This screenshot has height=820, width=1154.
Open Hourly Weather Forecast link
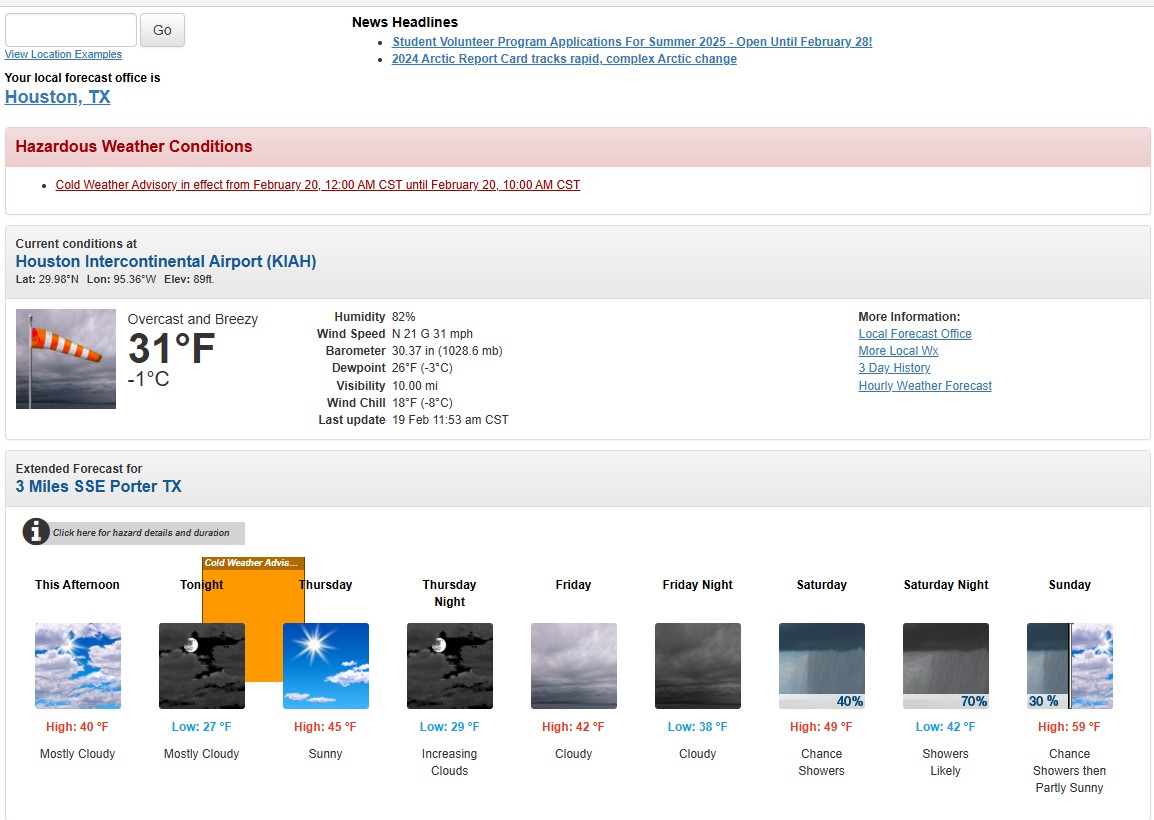[x=925, y=386]
